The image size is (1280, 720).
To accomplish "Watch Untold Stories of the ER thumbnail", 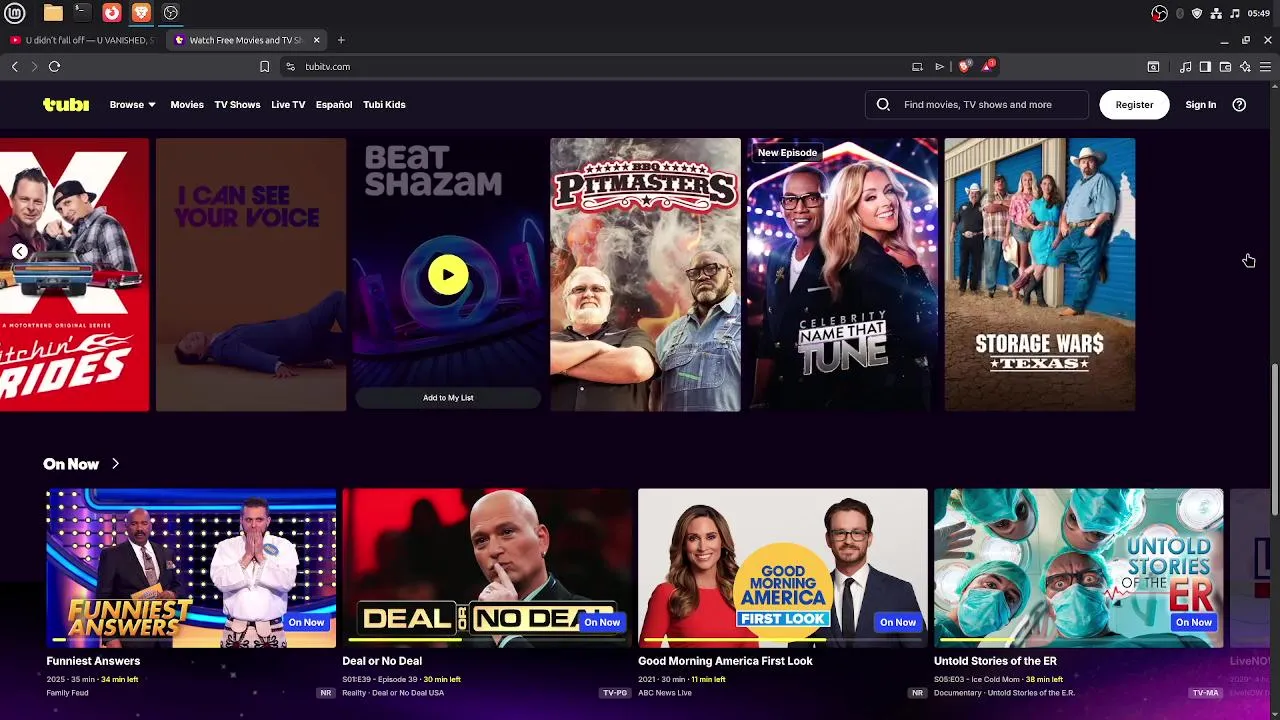I will [1079, 568].
